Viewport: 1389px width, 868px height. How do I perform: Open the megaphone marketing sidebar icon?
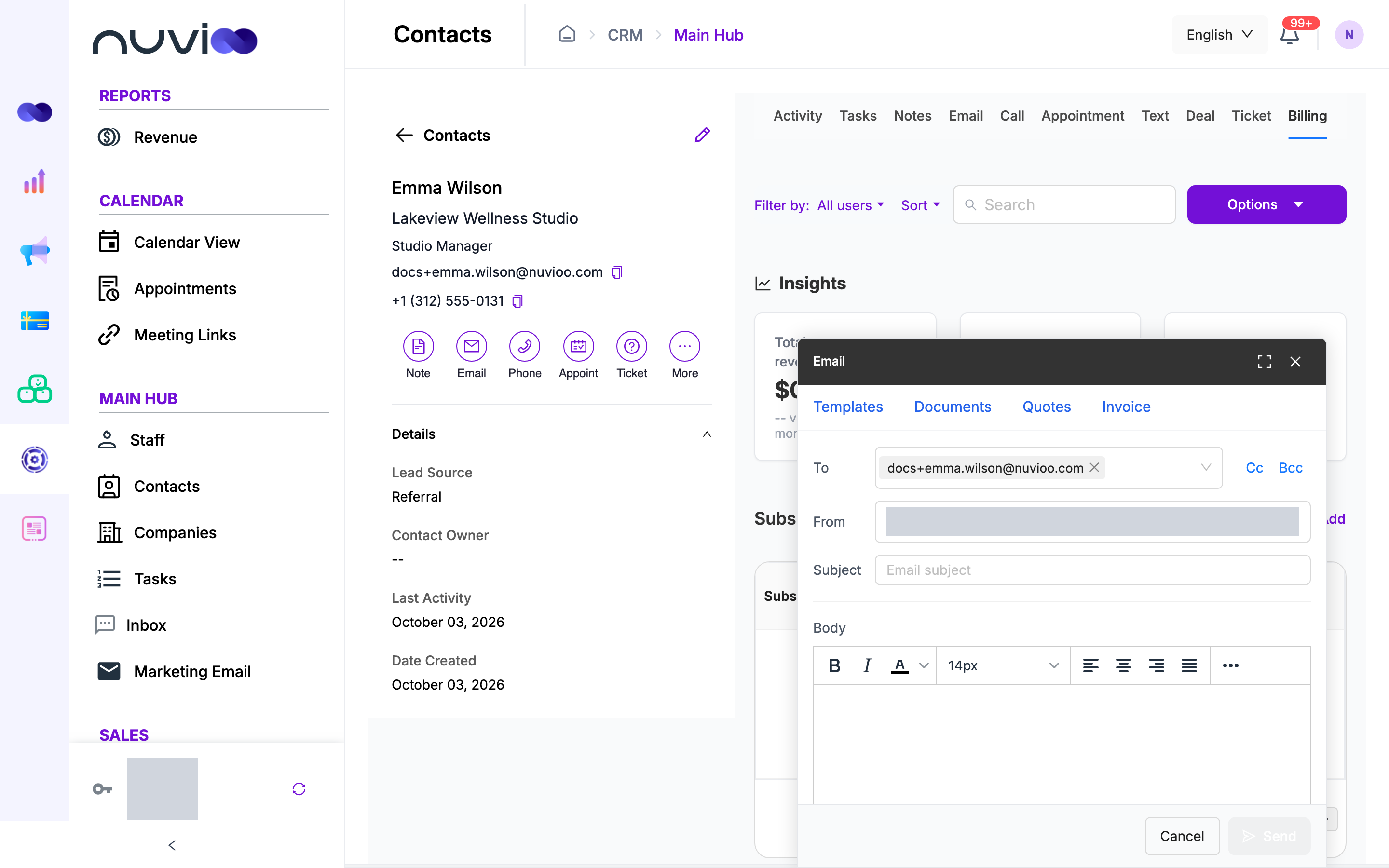[34, 251]
